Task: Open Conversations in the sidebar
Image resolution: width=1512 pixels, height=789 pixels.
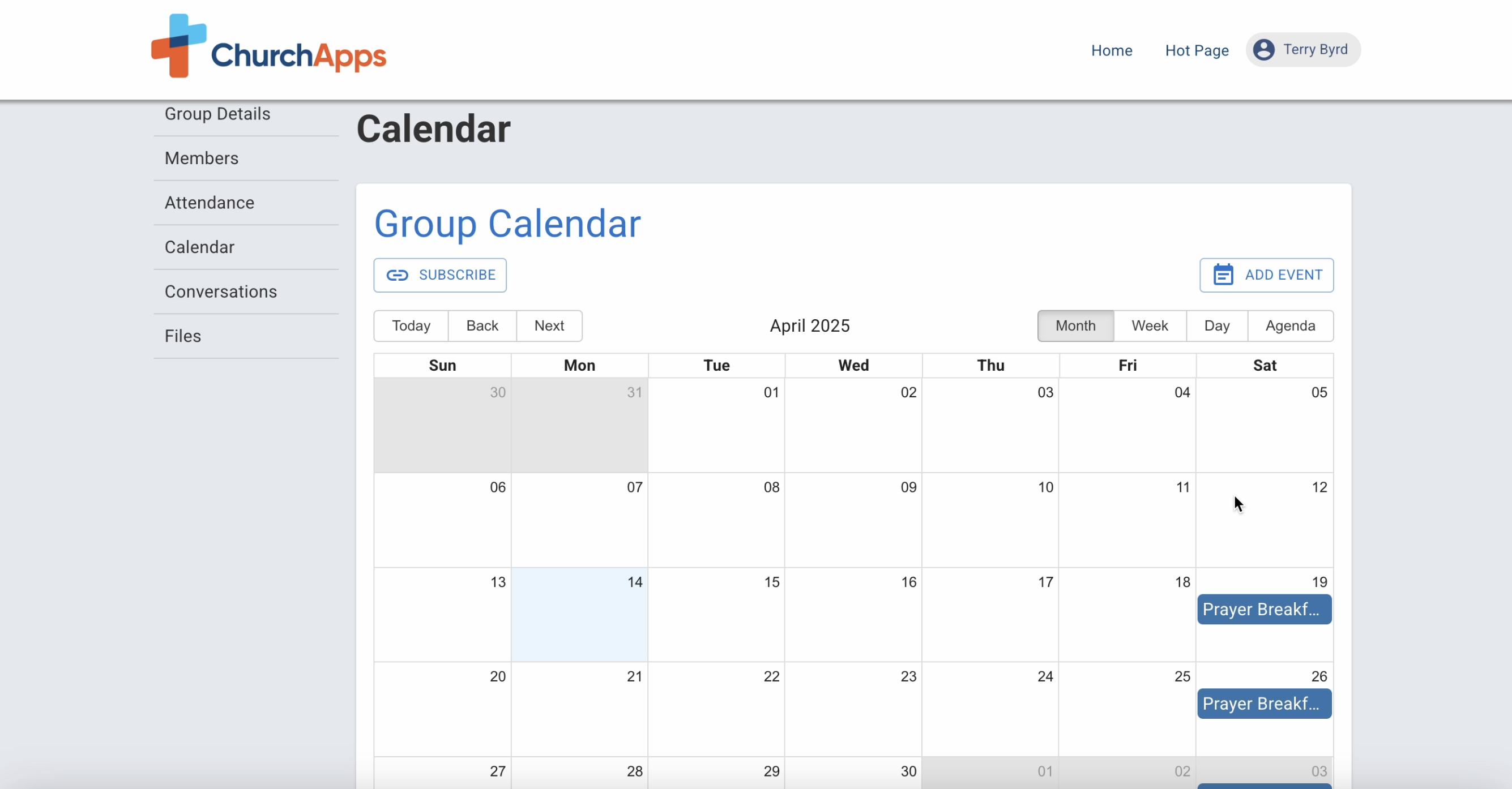Action: [x=220, y=291]
